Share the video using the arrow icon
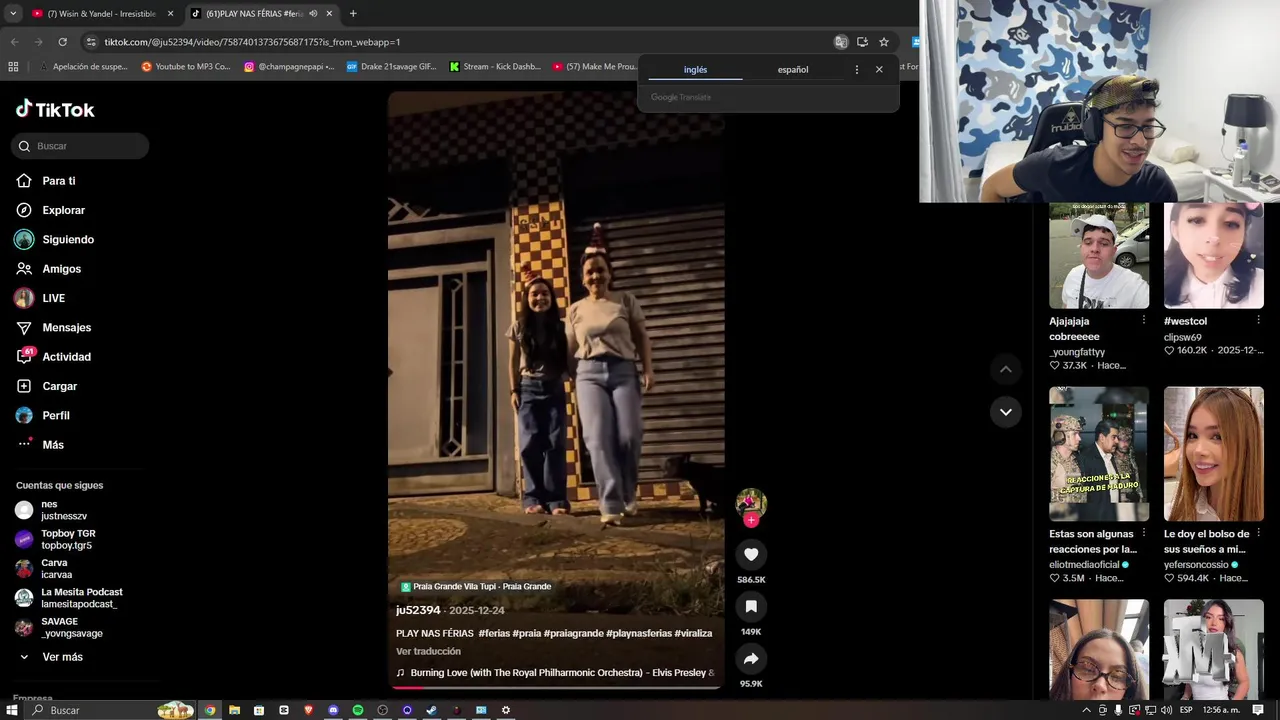This screenshot has width=1280, height=720. (x=751, y=658)
